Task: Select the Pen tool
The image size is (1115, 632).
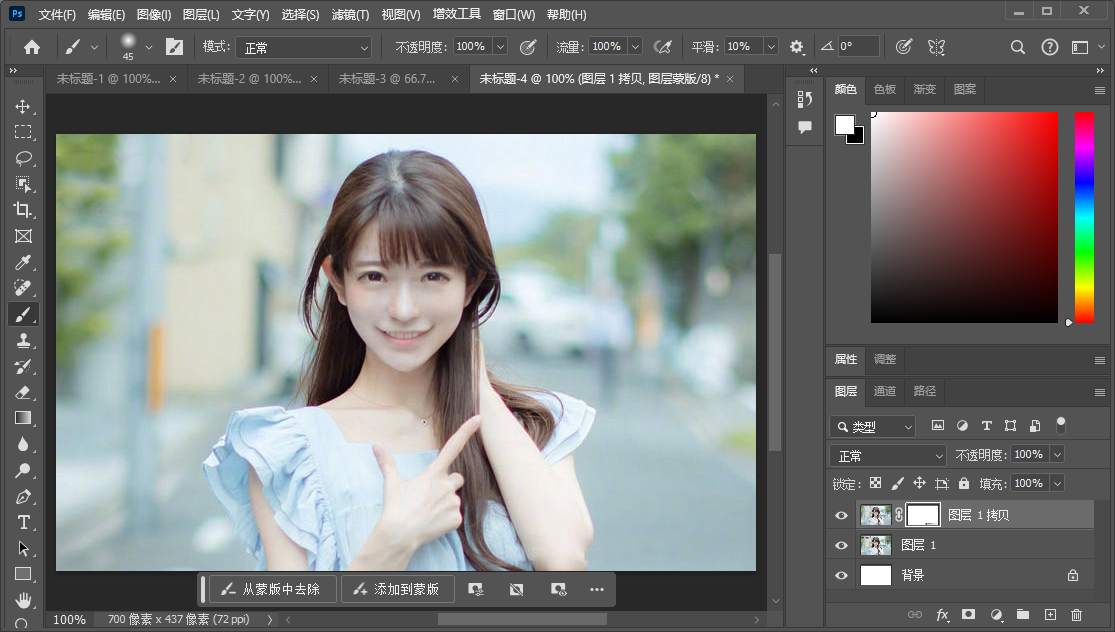Action: click(23, 496)
